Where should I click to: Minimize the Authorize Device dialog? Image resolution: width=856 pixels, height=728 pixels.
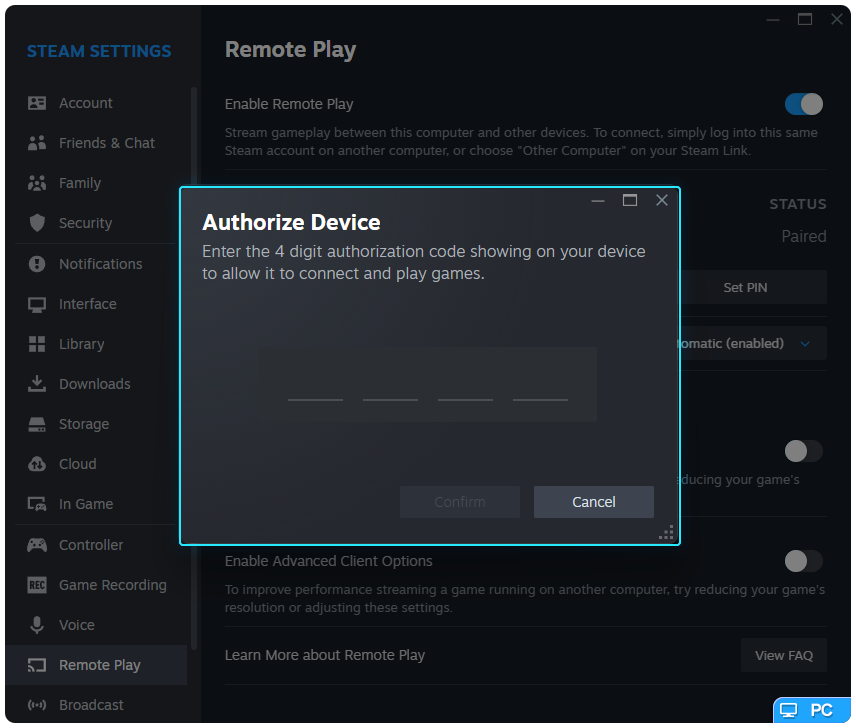point(598,201)
